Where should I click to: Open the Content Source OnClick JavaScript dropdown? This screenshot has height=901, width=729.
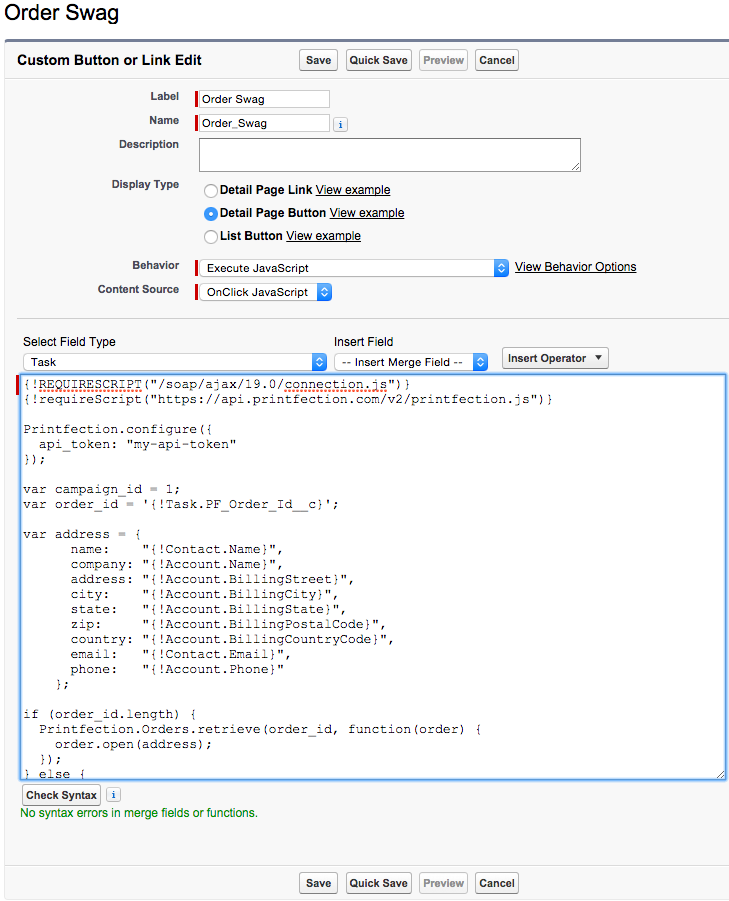point(265,292)
